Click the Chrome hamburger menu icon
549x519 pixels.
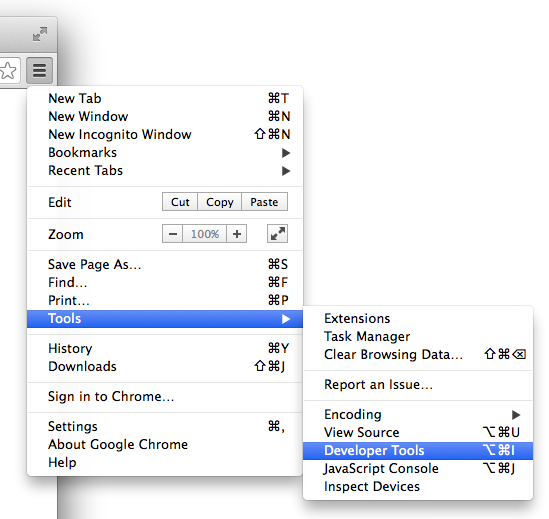[x=39, y=70]
